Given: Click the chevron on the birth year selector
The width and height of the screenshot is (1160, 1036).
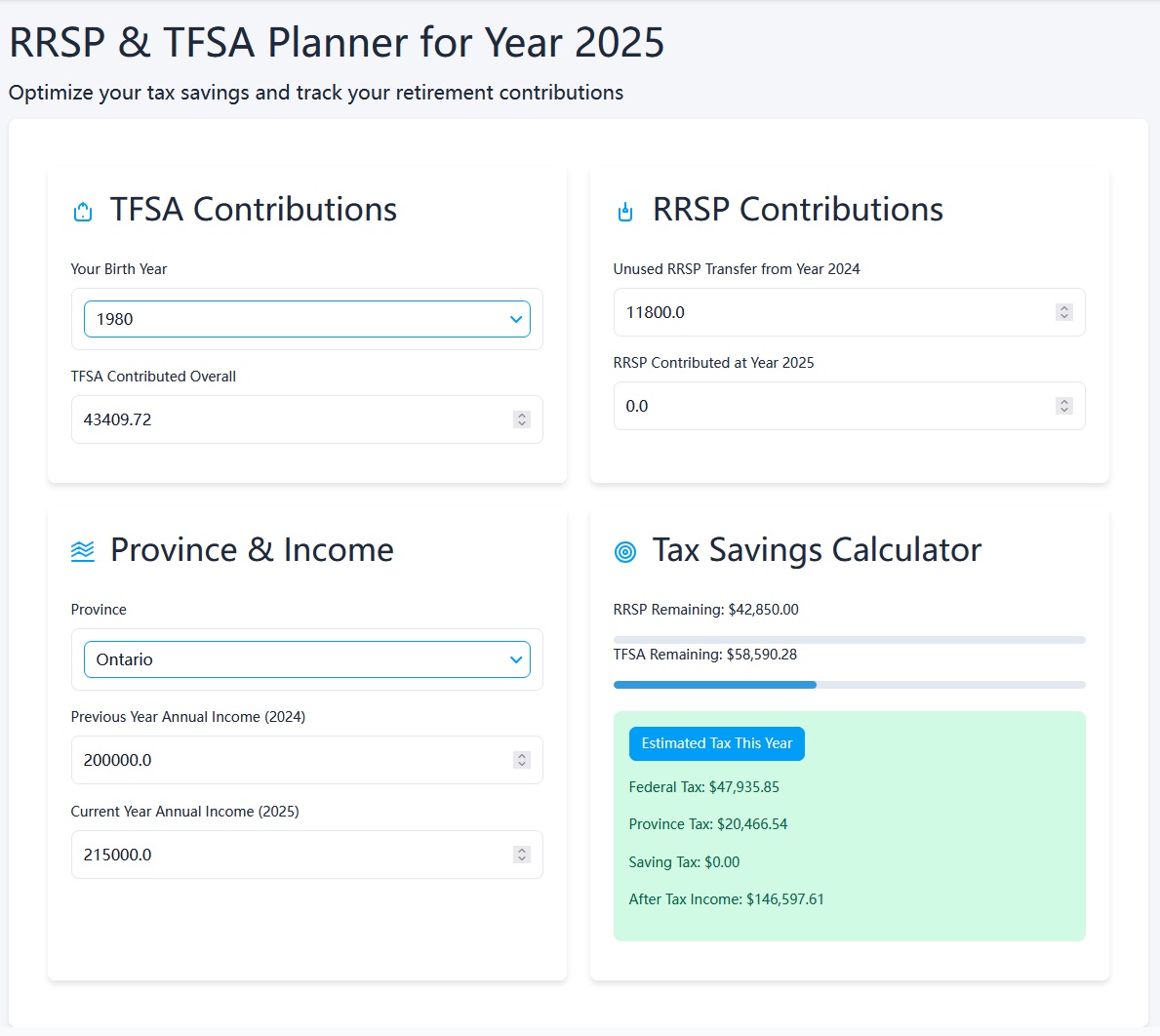Looking at the screenshot, I should coord(516,319).
